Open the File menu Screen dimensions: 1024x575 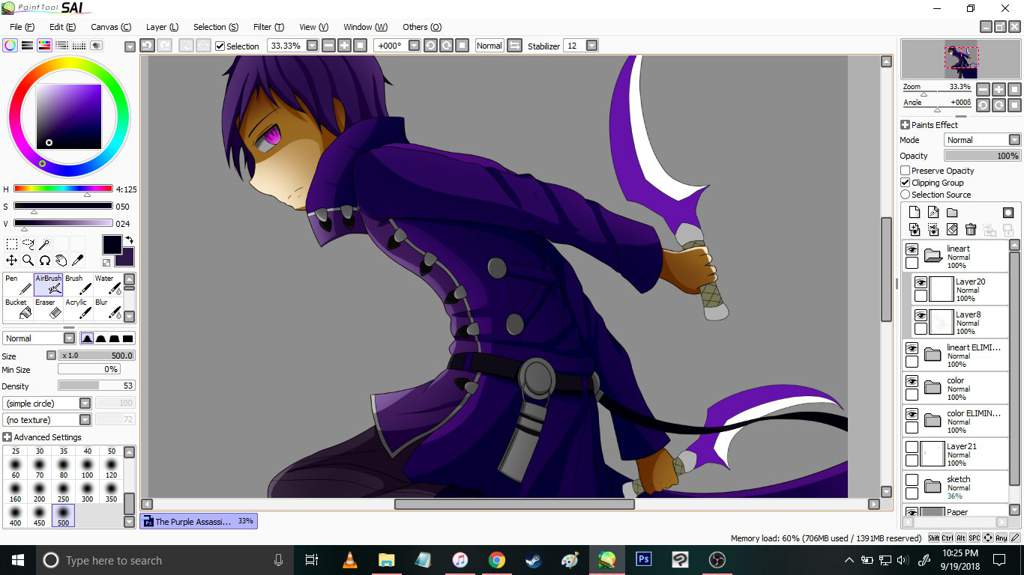[x=22, y=27]
